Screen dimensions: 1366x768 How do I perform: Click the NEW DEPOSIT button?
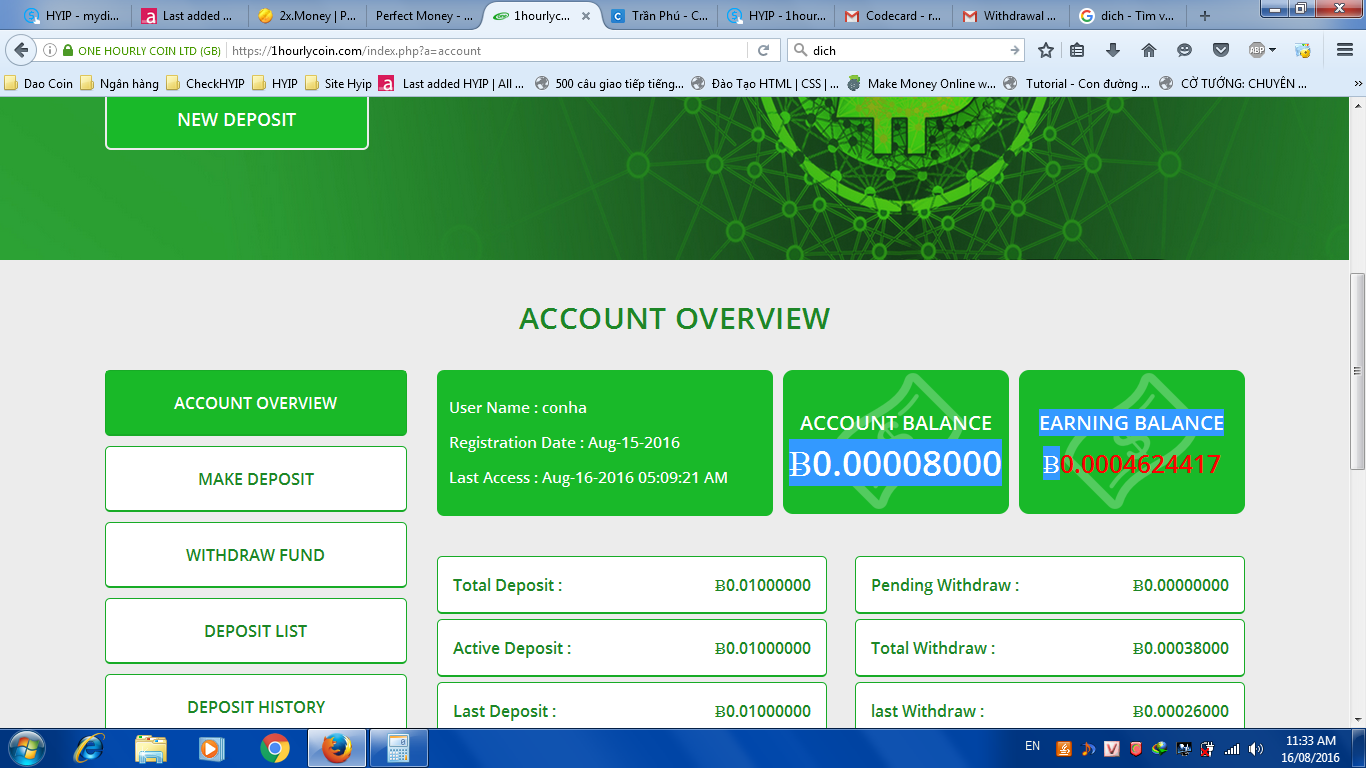237,120
